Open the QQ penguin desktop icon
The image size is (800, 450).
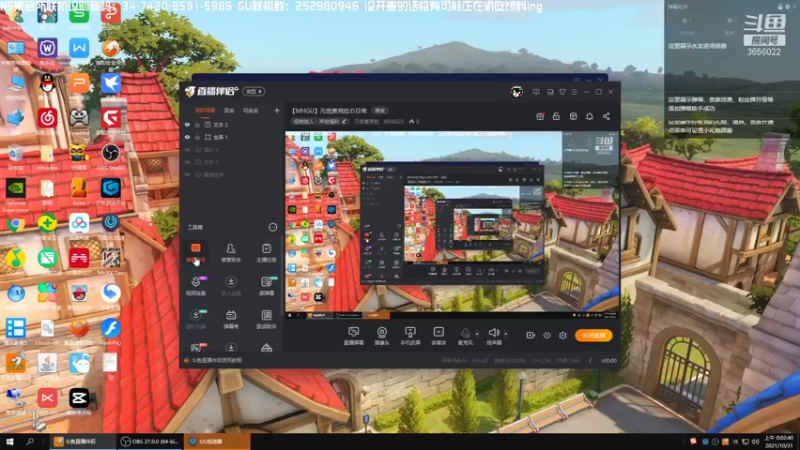coord(47,86)
